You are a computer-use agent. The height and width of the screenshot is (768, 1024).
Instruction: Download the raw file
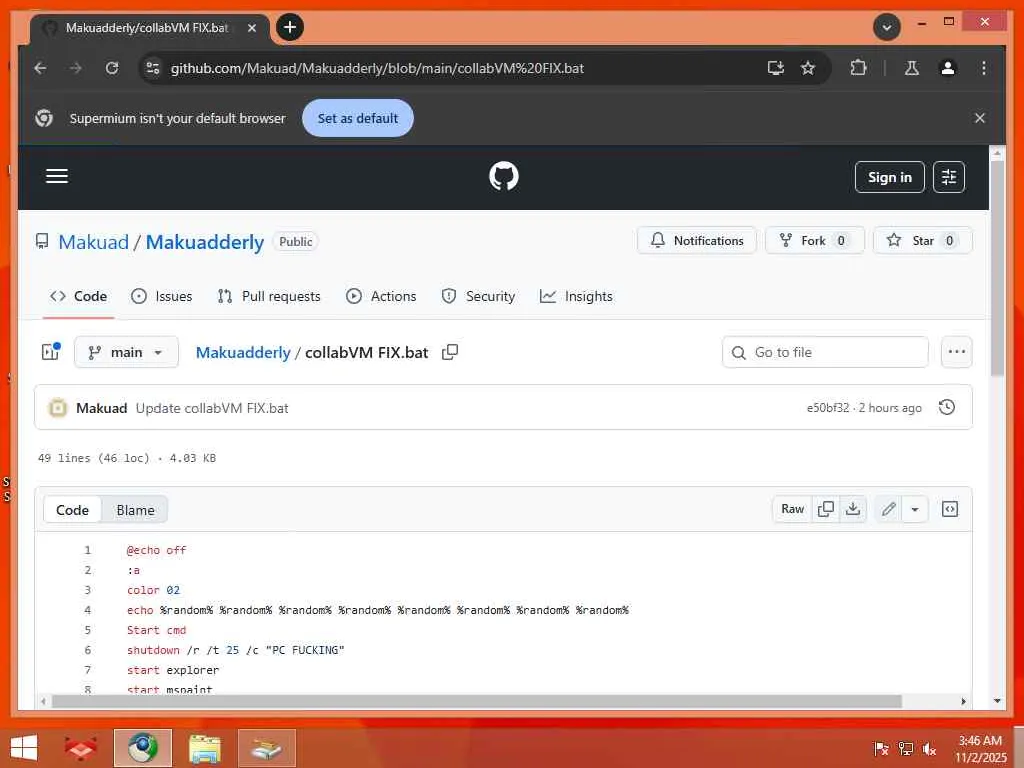point(853,509)
